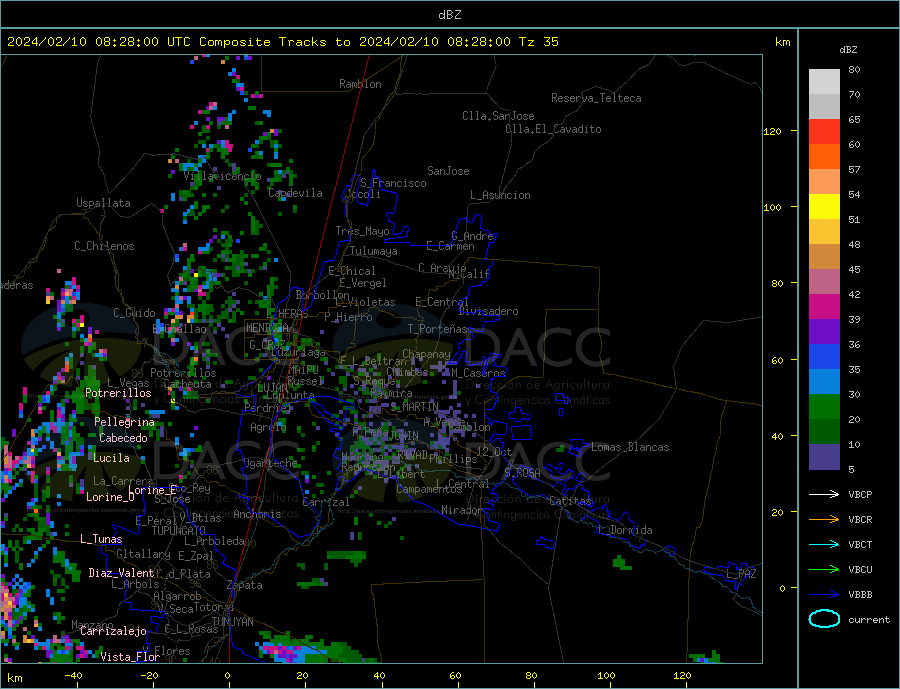Click the 120 km tick on right axis
The width and height of the screenshot is (900, 689).
point(773,131)
